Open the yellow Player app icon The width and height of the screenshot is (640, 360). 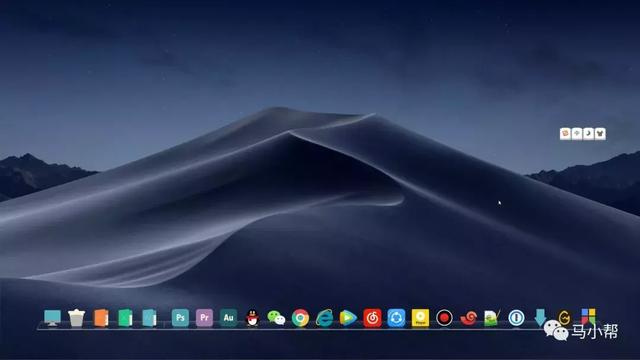click(420, 318)
